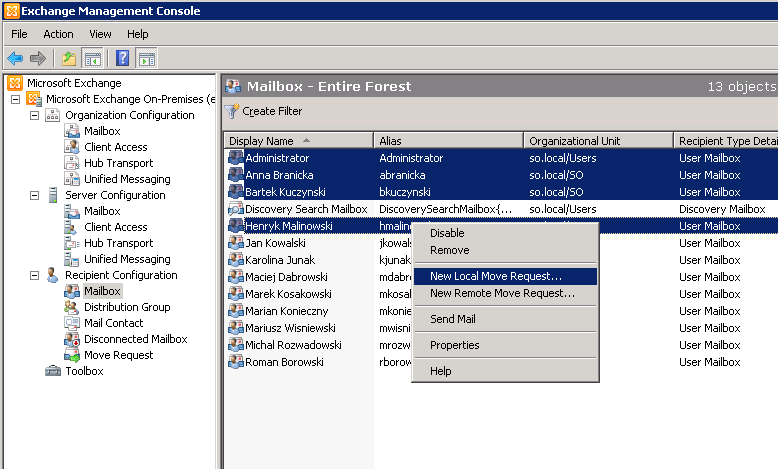This screenshot has width=778, height=469.
Task: Select Mailbox under Organization Configuration
Action: coord(102,131)
